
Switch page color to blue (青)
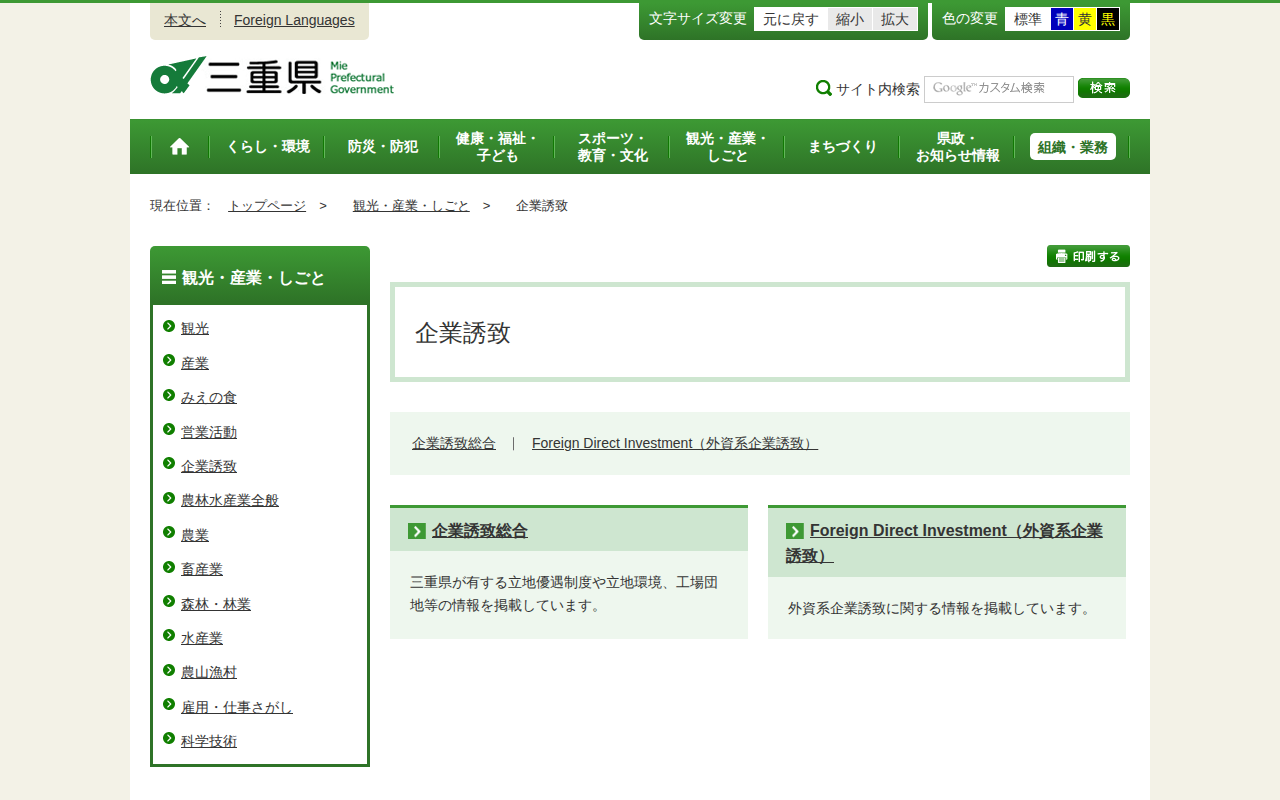click(x=1062, y=19)
